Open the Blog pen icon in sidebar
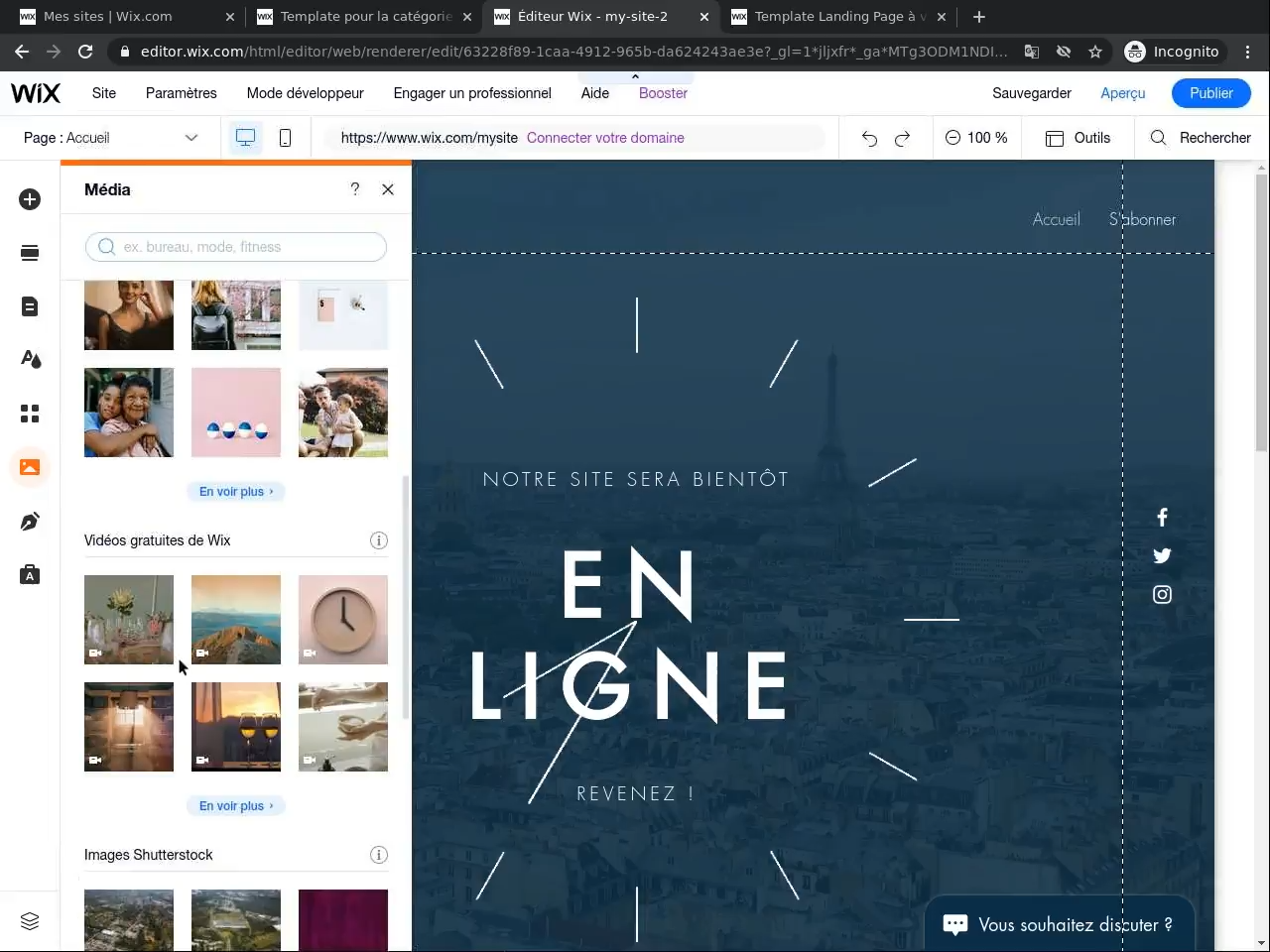The height and width of the screenshot is (952, 1270). point(30,521)
